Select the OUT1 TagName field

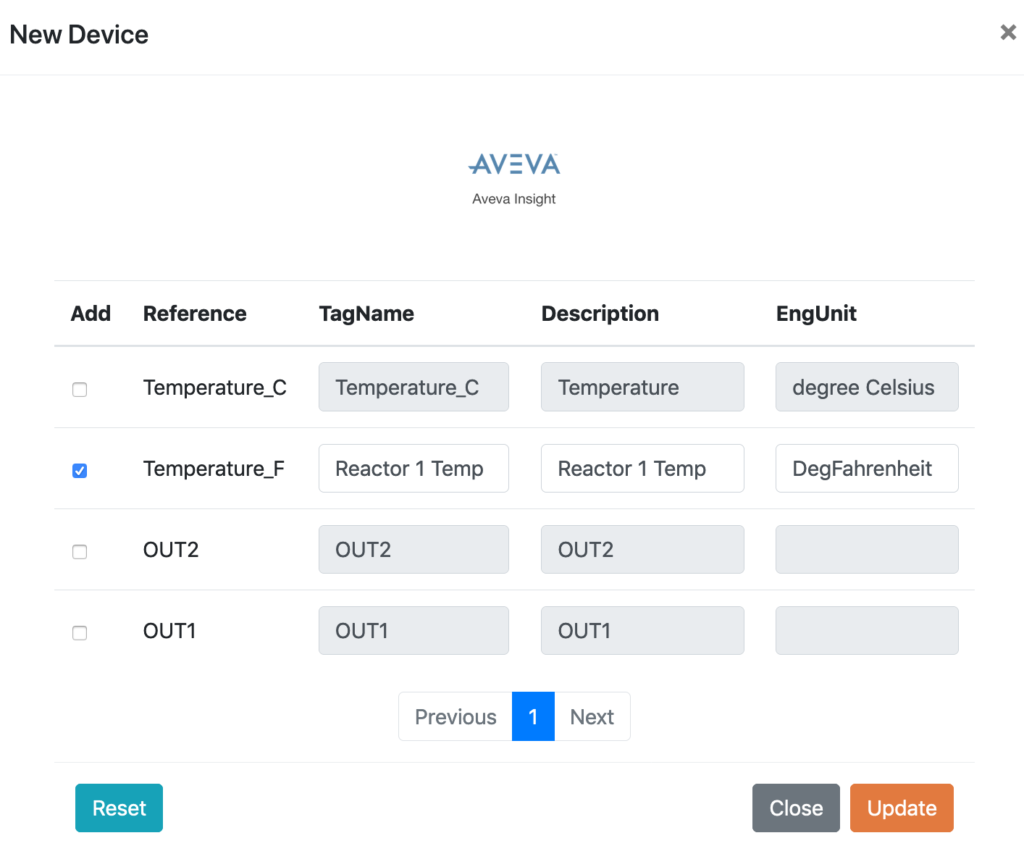click(x=413, y=630)
